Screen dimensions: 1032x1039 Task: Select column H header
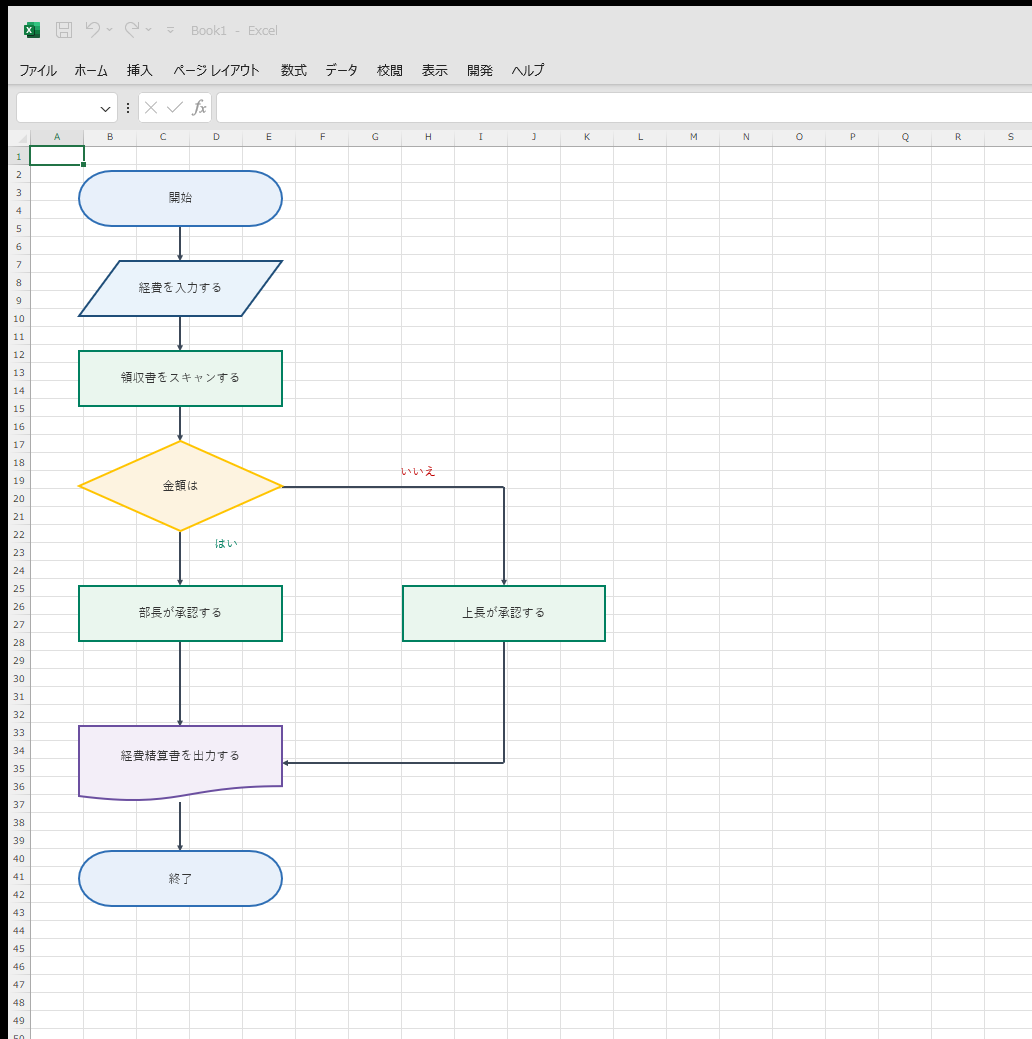click(428, 137)
